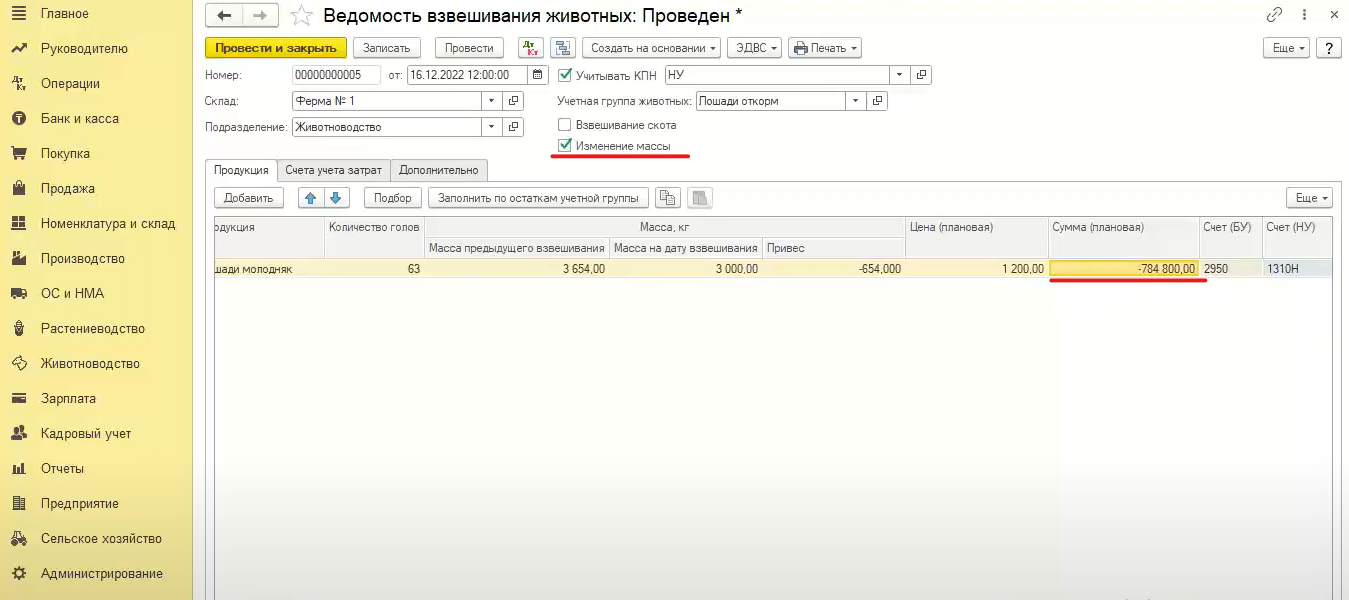Switch to Счета учета затрат tab
Viewport: 1349px width, 600px height.
click(x=333, y=171)
